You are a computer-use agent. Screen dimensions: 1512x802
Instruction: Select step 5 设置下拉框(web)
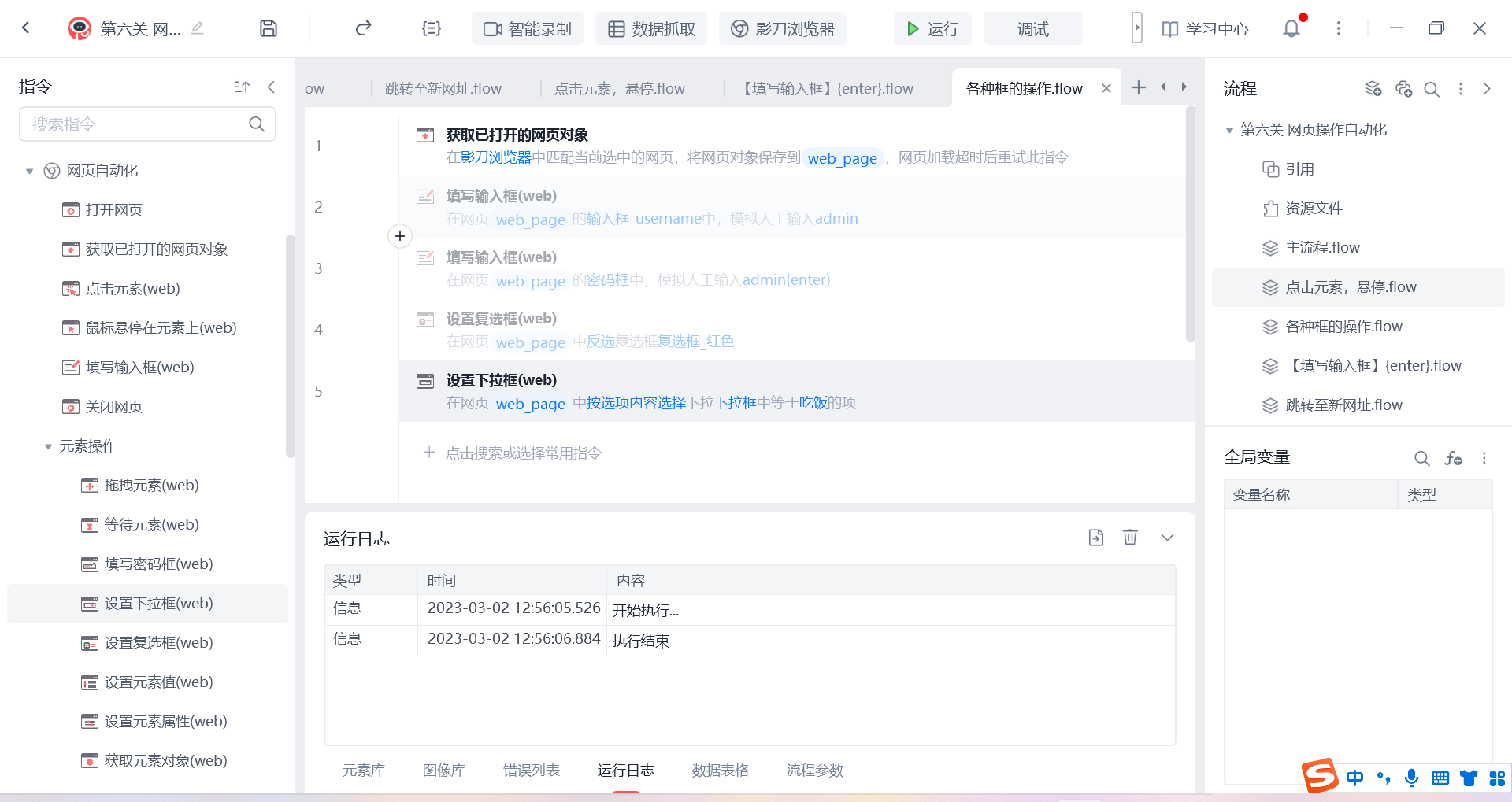[797, 391]
